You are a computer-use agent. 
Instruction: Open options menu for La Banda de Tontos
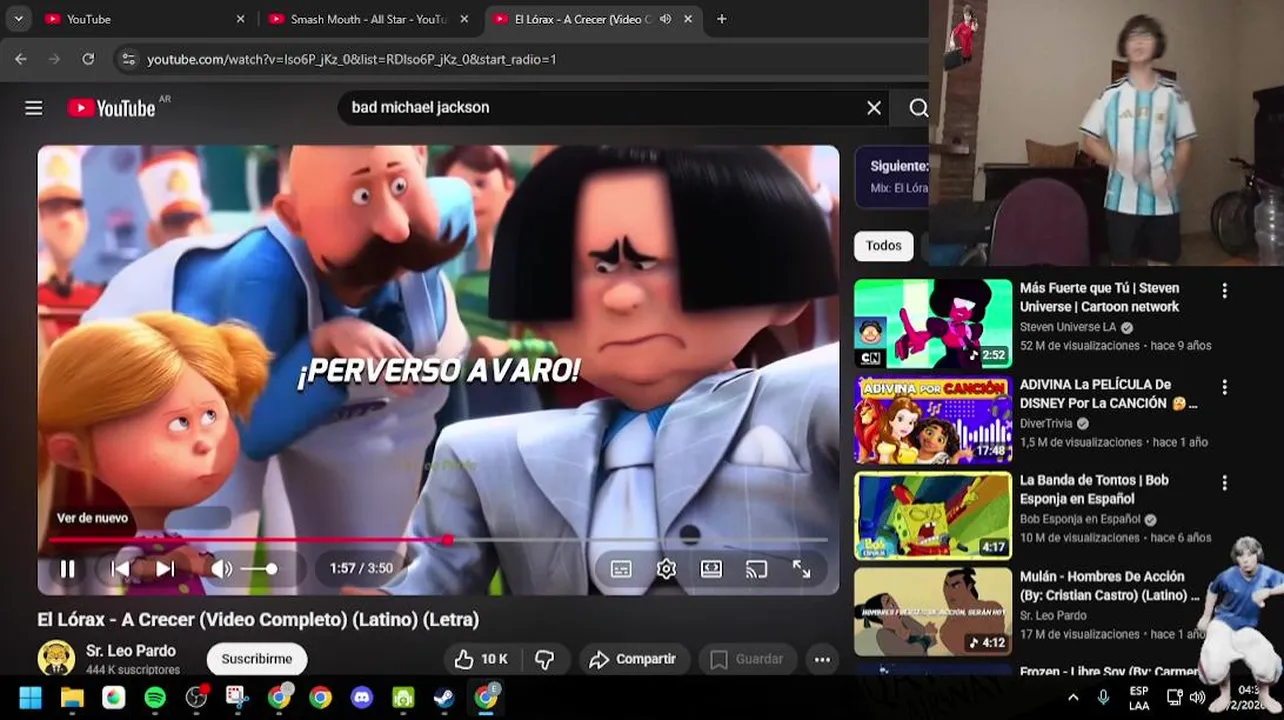[x=1224, y=483]
